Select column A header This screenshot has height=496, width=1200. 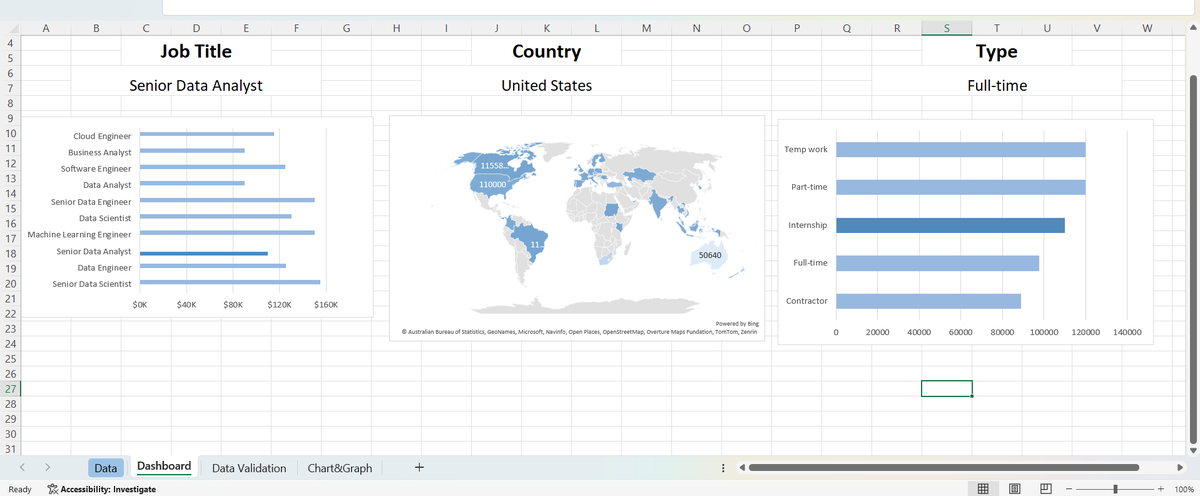pyautogui.click(x=46, y=29)
